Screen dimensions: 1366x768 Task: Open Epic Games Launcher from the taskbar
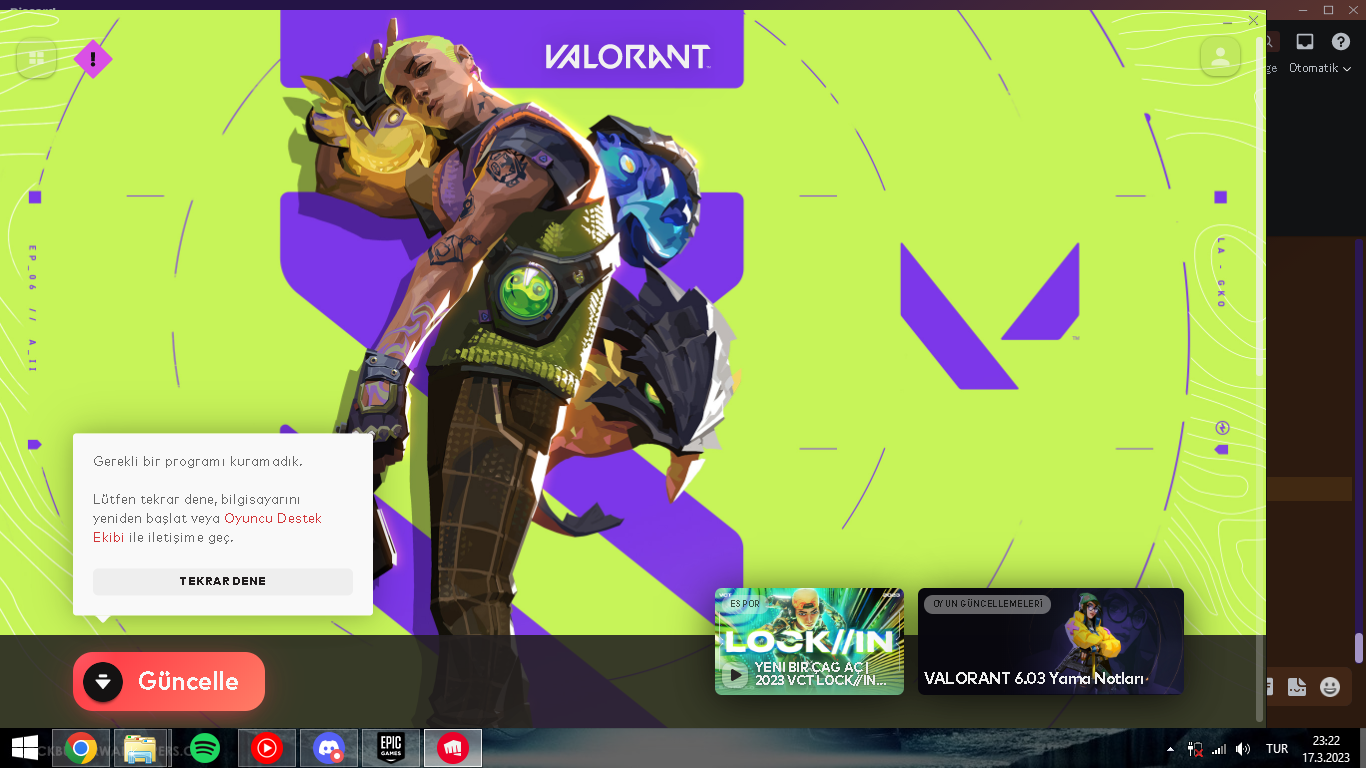(391, 748)
